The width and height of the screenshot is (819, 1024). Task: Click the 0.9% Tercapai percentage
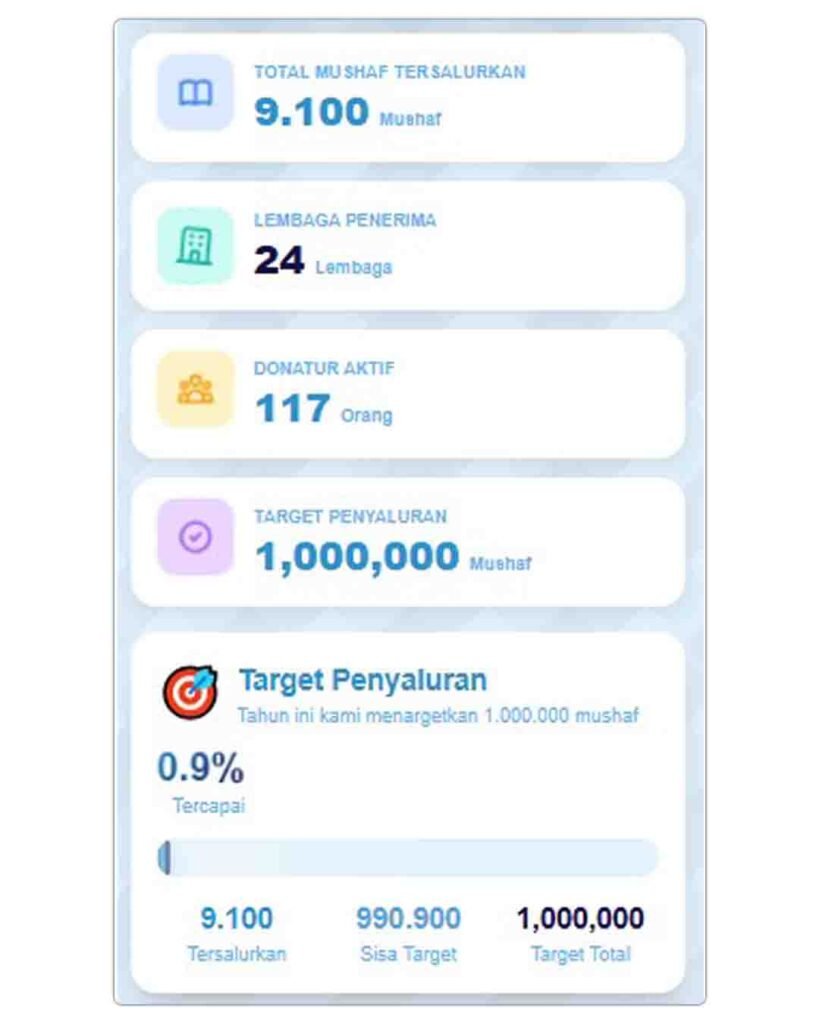pyautogui.click(x=201, y=769)
